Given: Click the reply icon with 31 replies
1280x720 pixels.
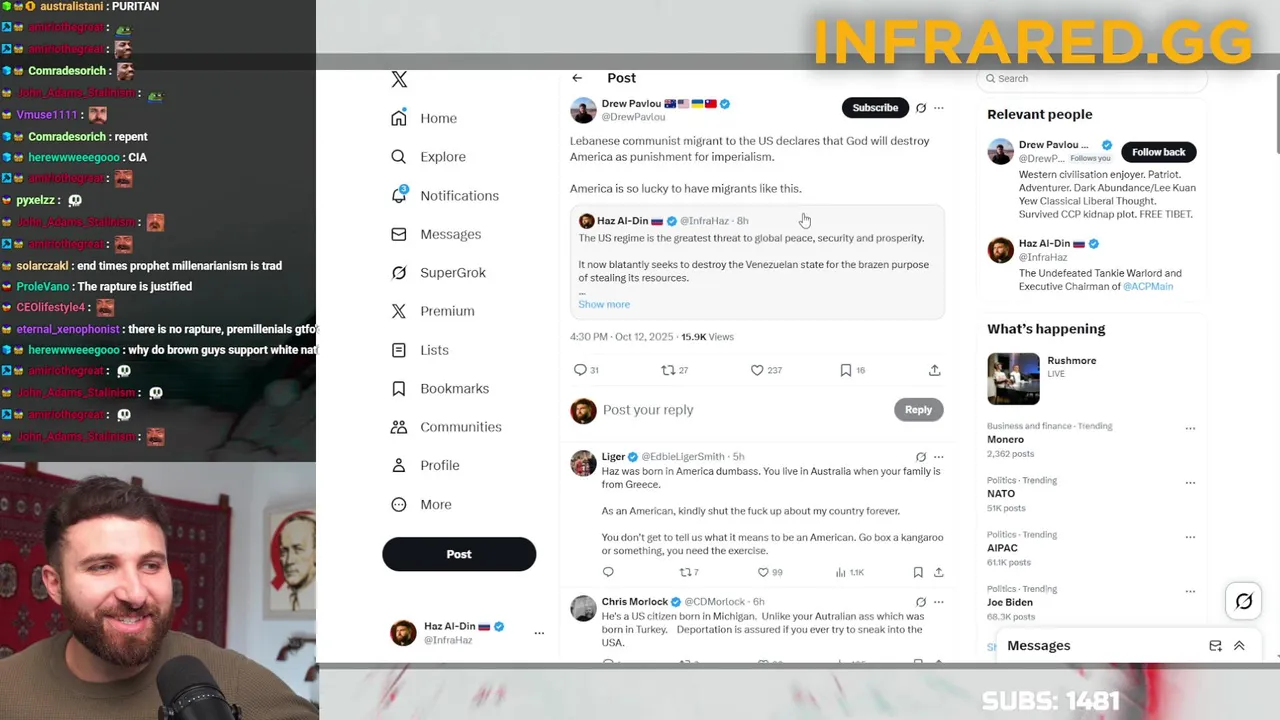Looking at the screenshot, I should click(x=580, y=370).
